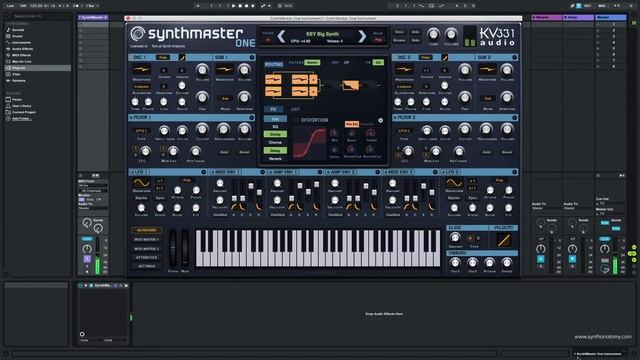Open the SUB 2 section menu button

(x=514, y=58)
